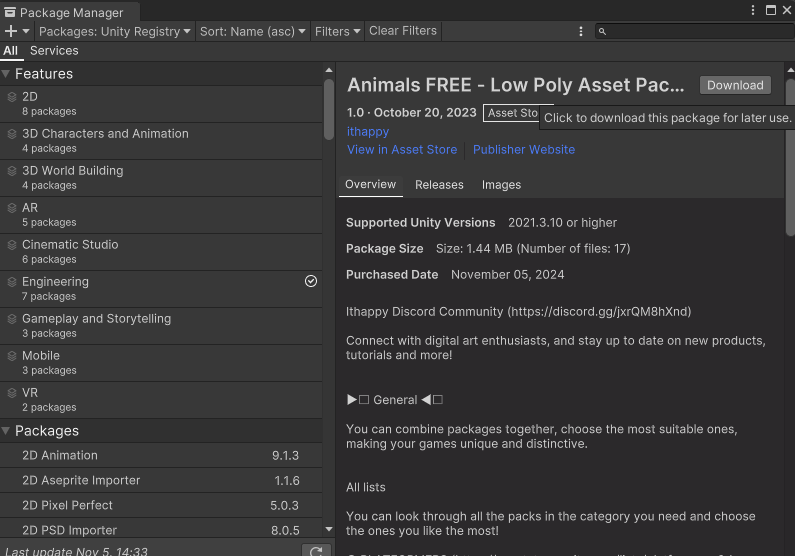Switch to the All tab
This screenshot has height=556, width=795.
click(11, 51)
